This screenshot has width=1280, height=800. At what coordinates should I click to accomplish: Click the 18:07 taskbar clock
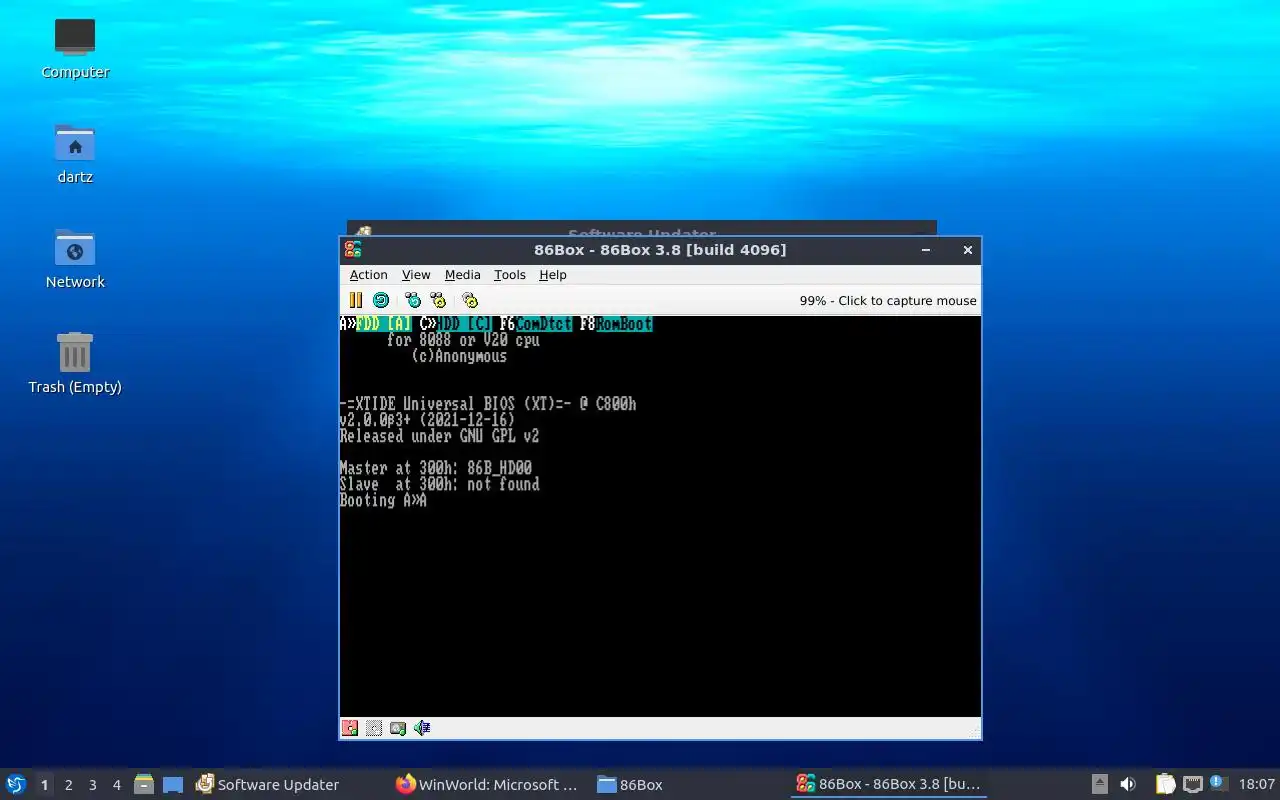pyautogui.click(x=1257, y=784)
